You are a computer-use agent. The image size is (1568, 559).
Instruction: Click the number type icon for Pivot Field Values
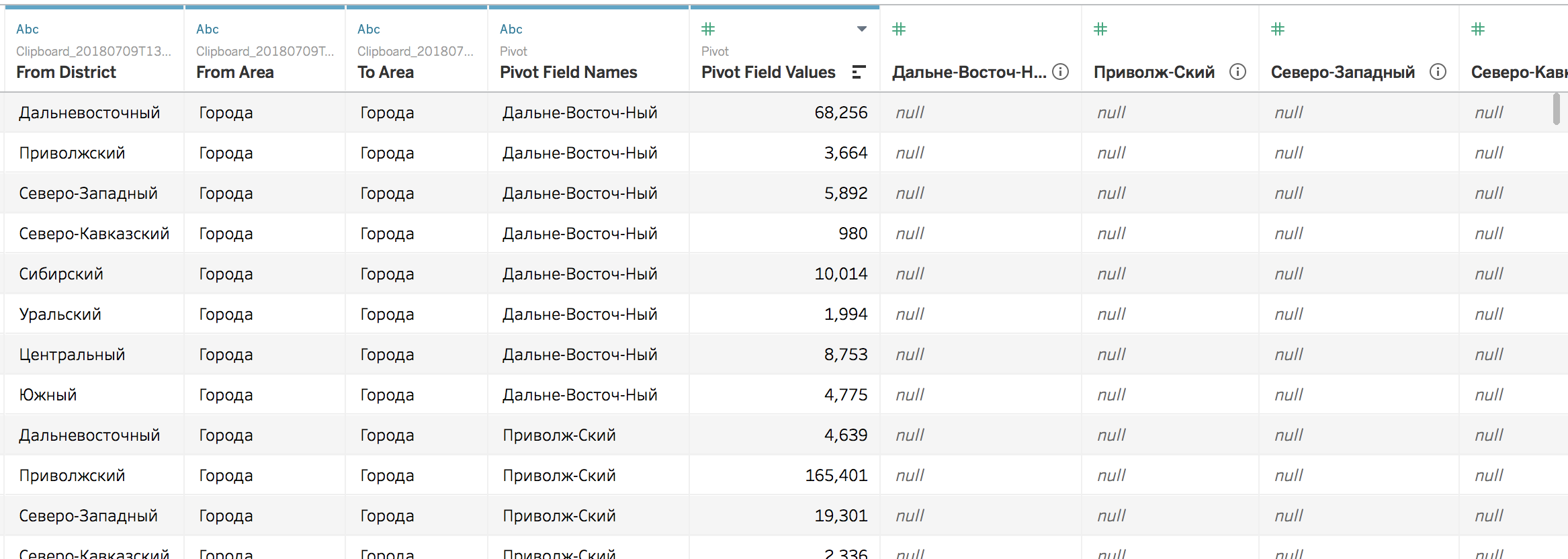coord(708,29)
